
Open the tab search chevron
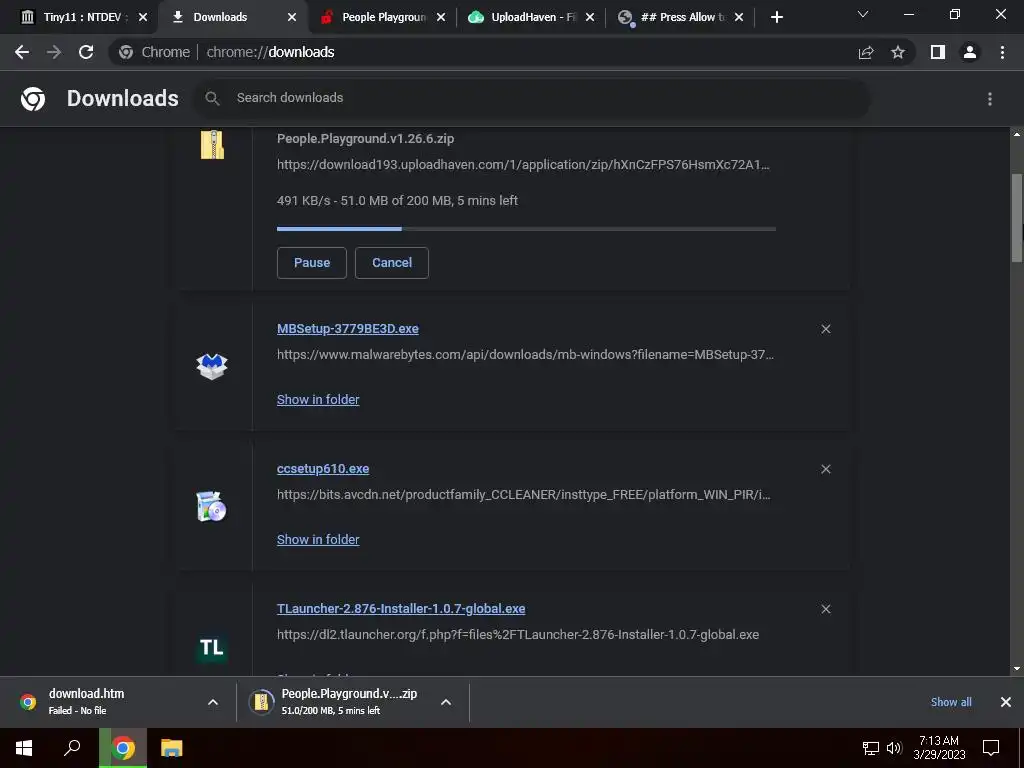pyautogui.click(x=863, y=14)
